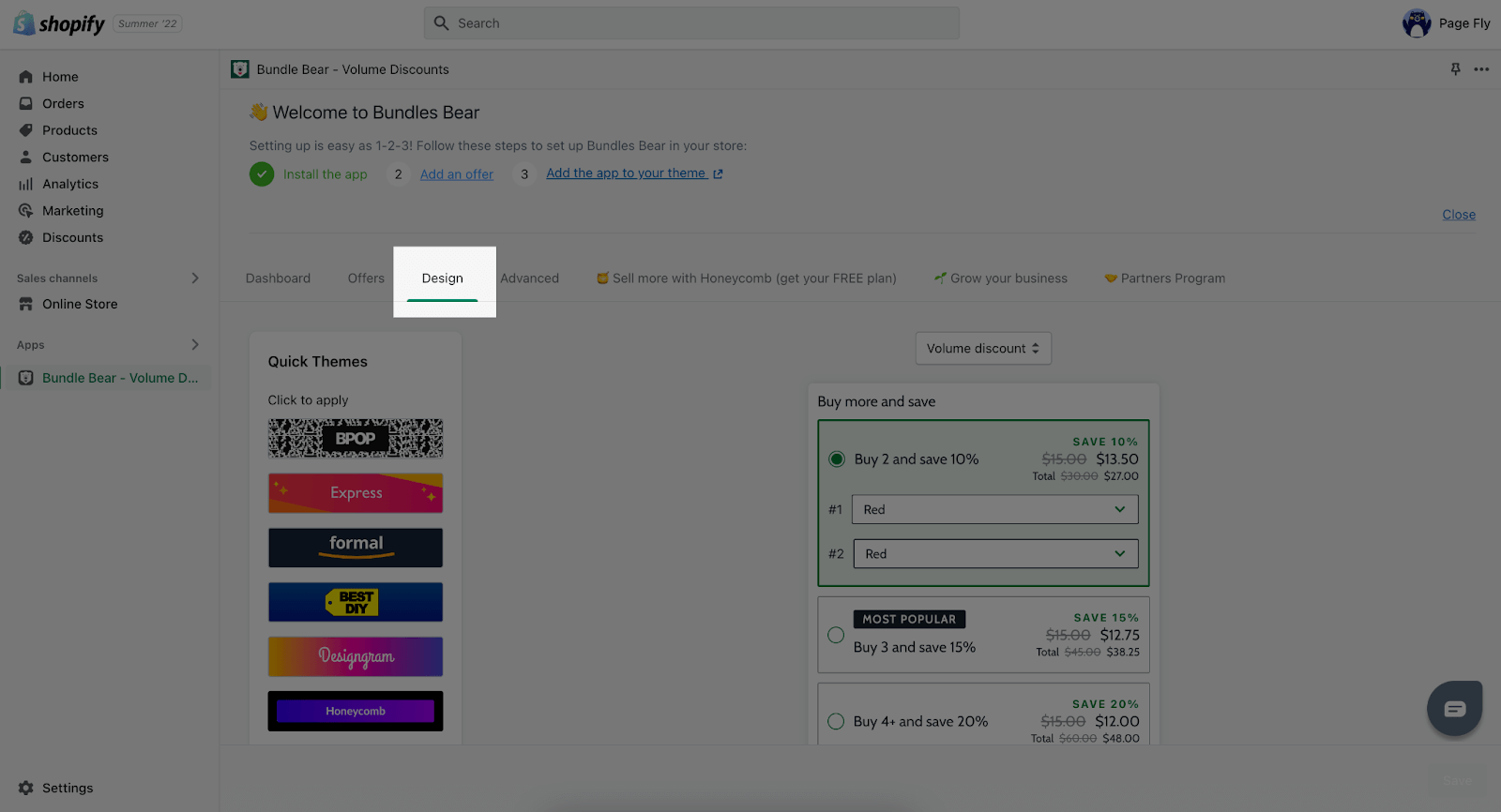Select Buy 4+ and save 20% radio
This screenshot has height=812, width=1501.
[x=836, y=721]
